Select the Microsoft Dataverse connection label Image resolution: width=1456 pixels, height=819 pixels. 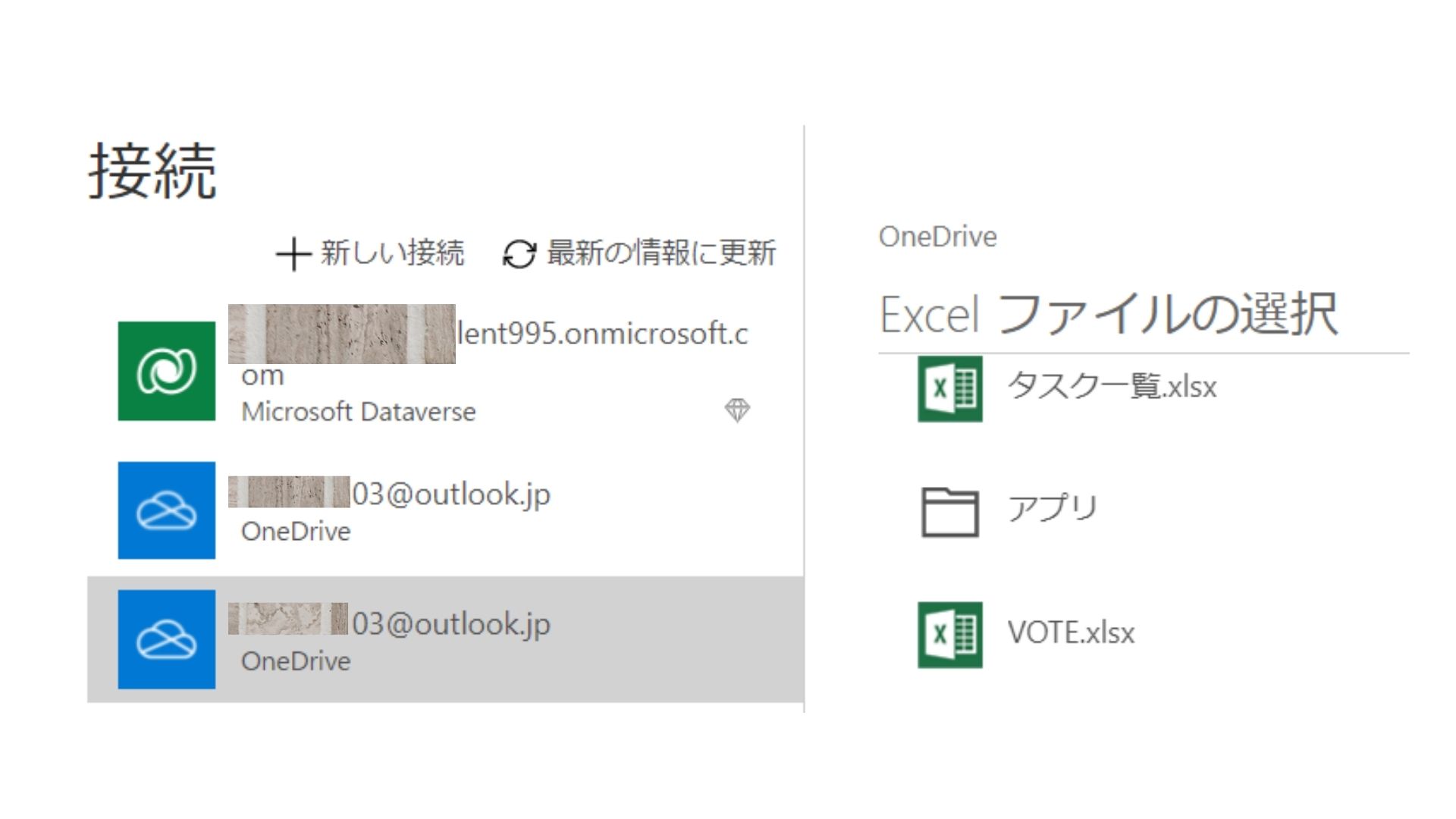(358, 412)
